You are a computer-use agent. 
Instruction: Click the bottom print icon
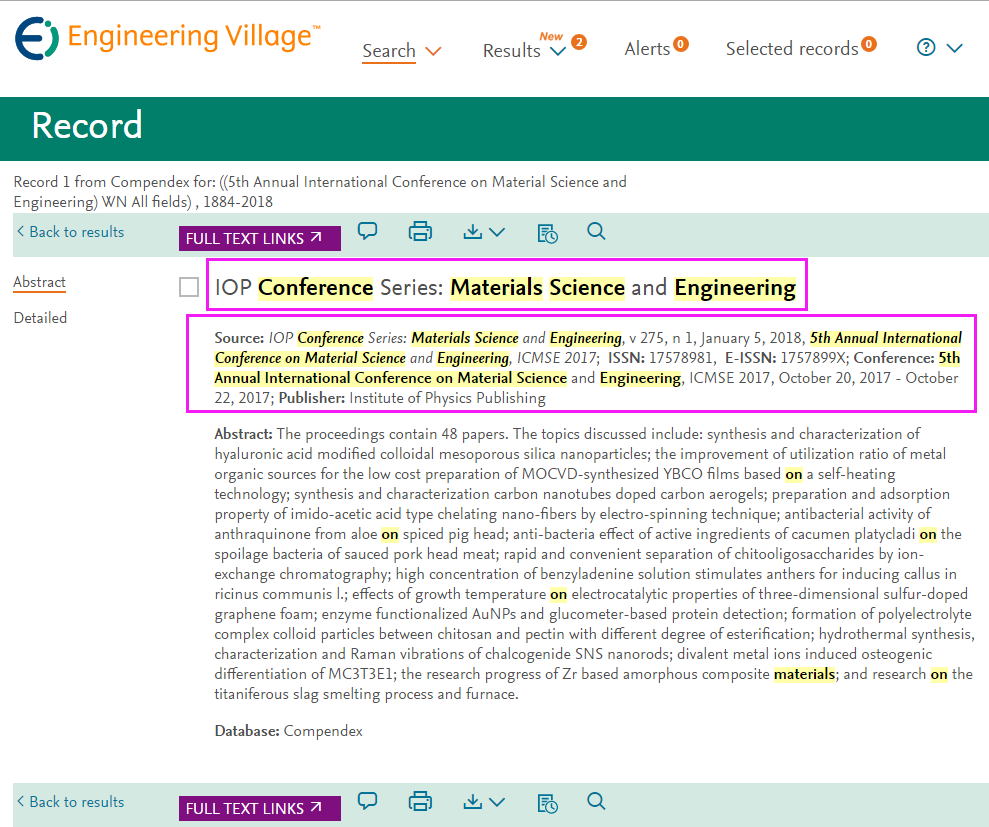tap(420, 802)
